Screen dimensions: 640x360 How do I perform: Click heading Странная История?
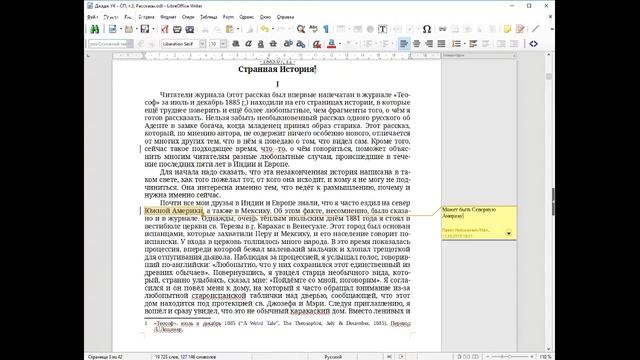(276, 69)
